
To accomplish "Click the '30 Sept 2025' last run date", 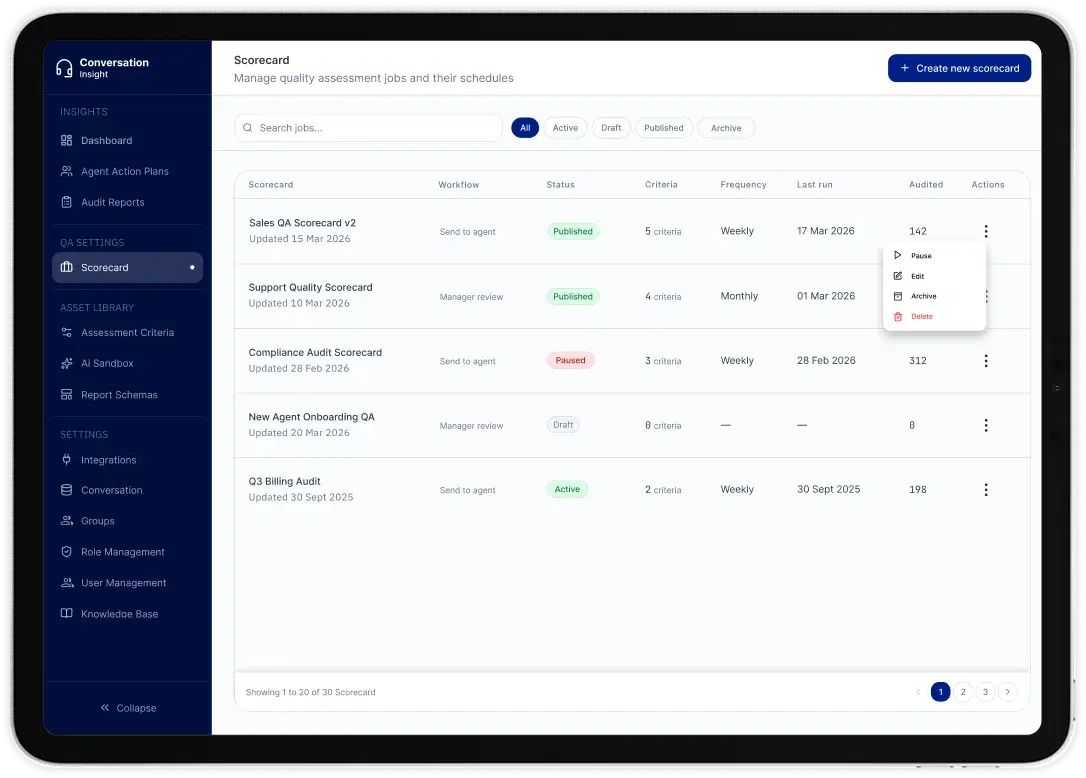I will (x=828, y=489).
